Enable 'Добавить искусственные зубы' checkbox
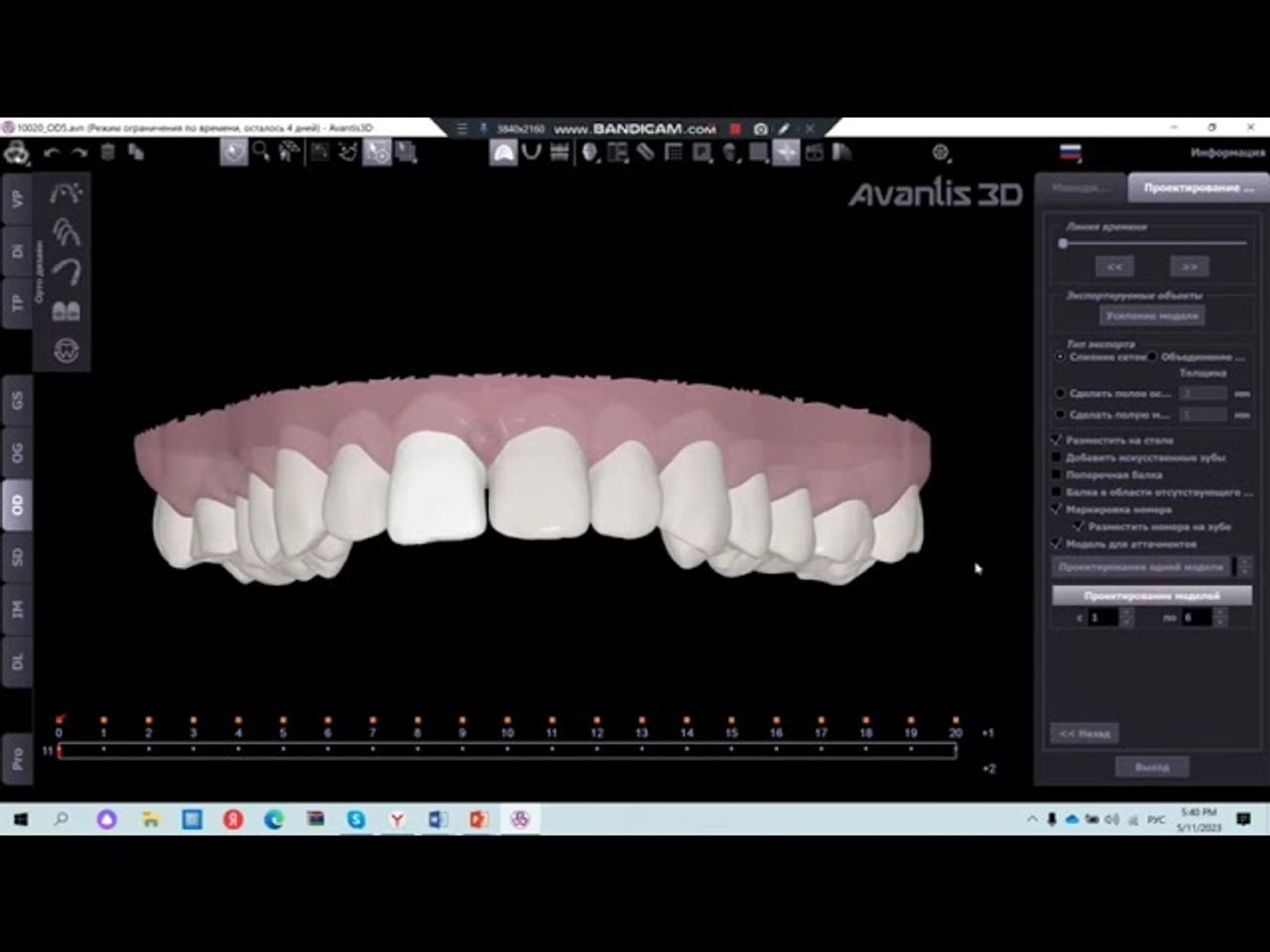This screenshot has width=1270, height=952. (x=1057, y=457)
